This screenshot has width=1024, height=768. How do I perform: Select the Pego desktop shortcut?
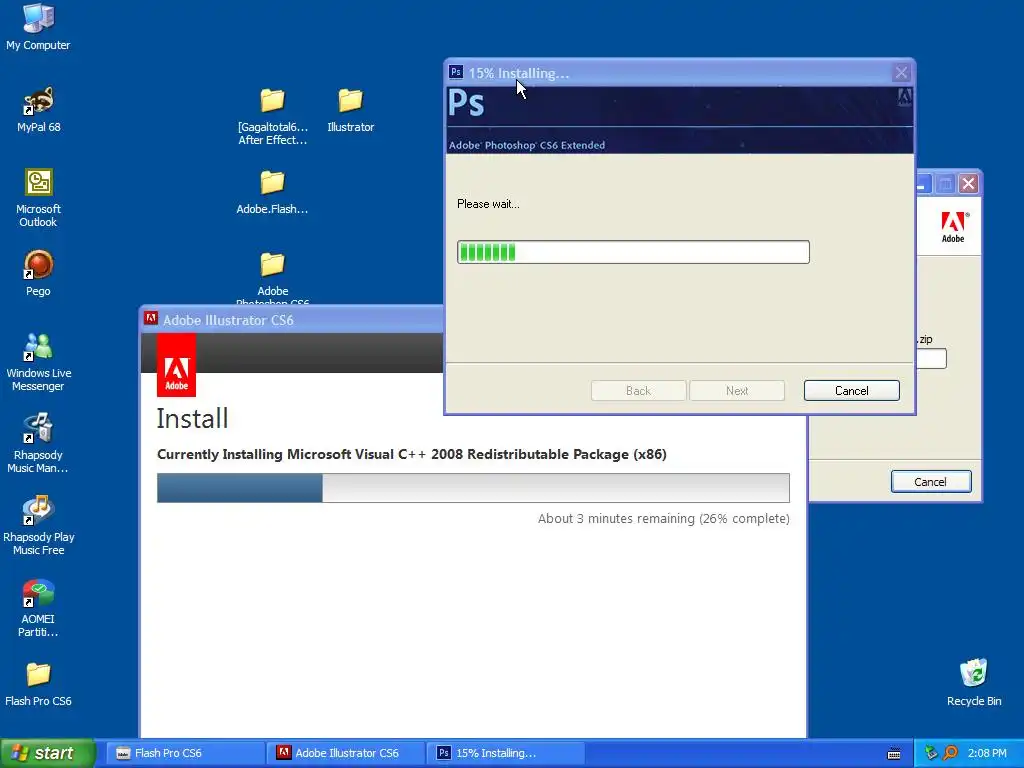pyautogui.click(x=38, y=274)
